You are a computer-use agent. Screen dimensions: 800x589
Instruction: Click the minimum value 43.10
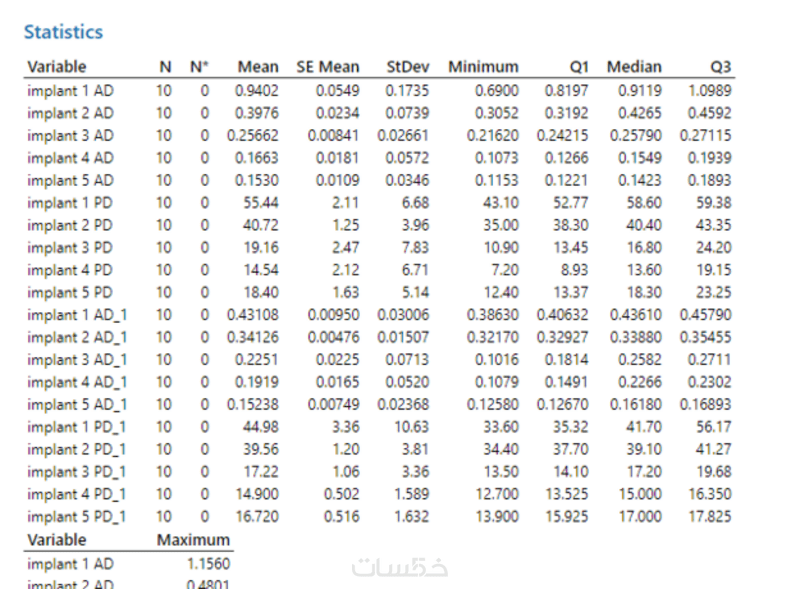tap(501, 203)
